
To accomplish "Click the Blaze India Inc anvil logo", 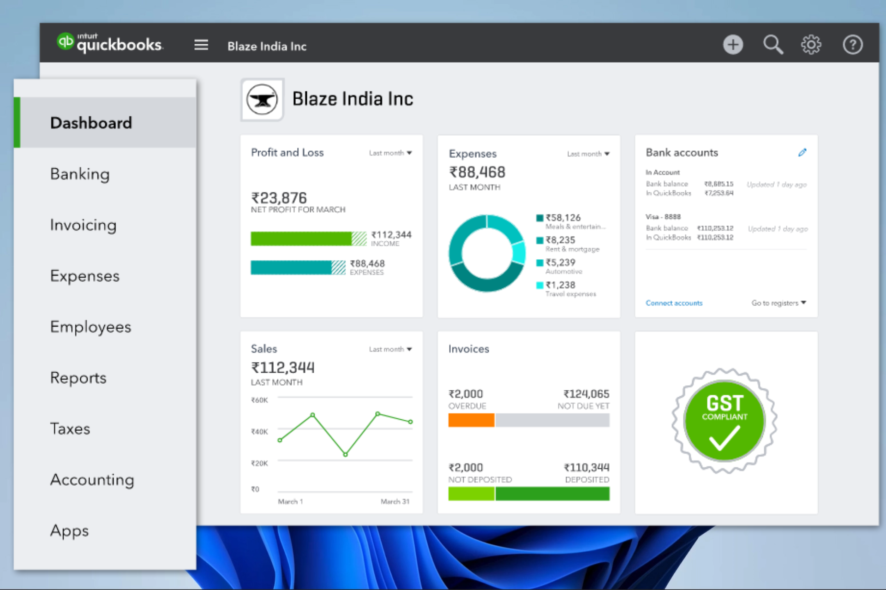I will [262, 99].
